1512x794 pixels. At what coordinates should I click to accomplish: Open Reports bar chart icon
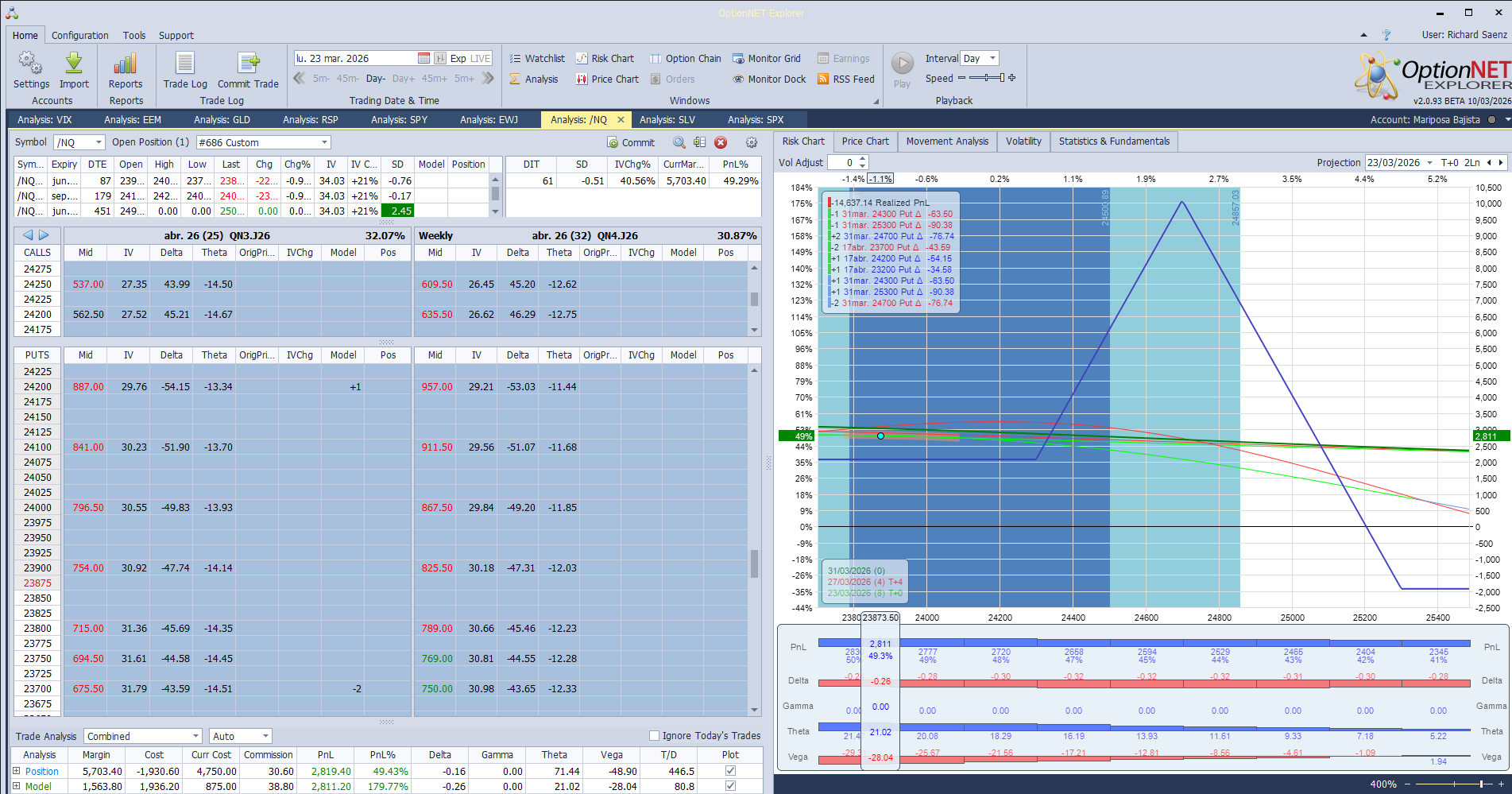126,70
